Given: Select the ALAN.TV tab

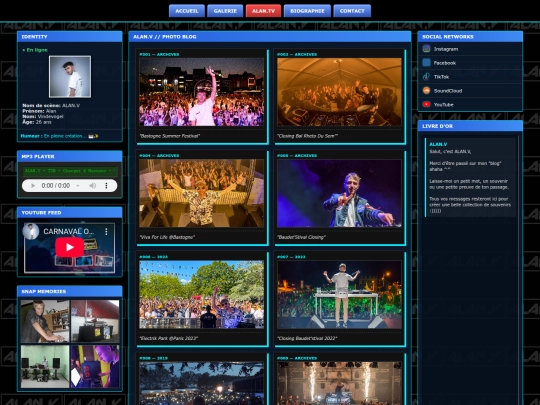Looking at the screenshot, I should coord(263,11).
